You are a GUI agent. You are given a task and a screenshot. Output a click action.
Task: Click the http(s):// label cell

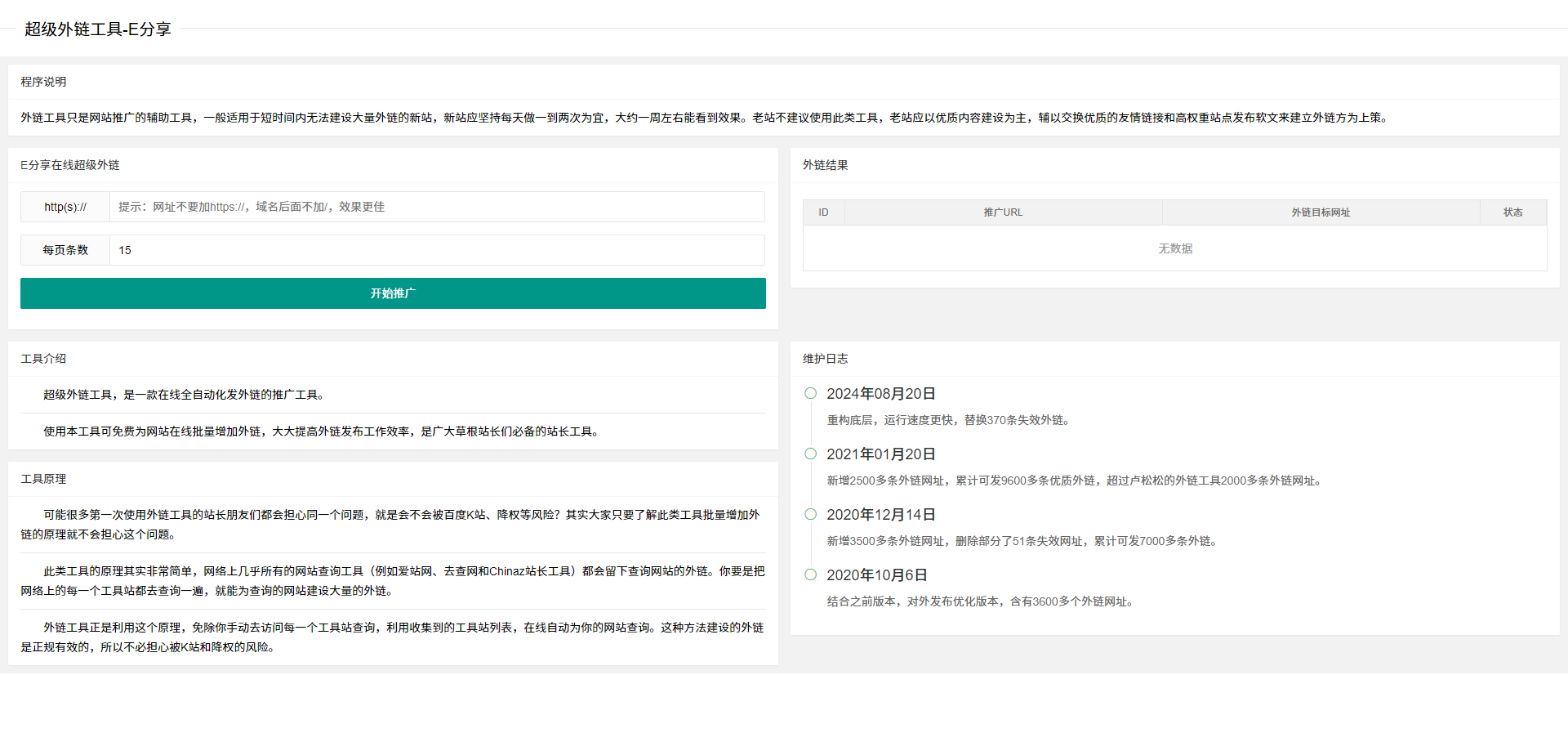click(x=65, y=207)
